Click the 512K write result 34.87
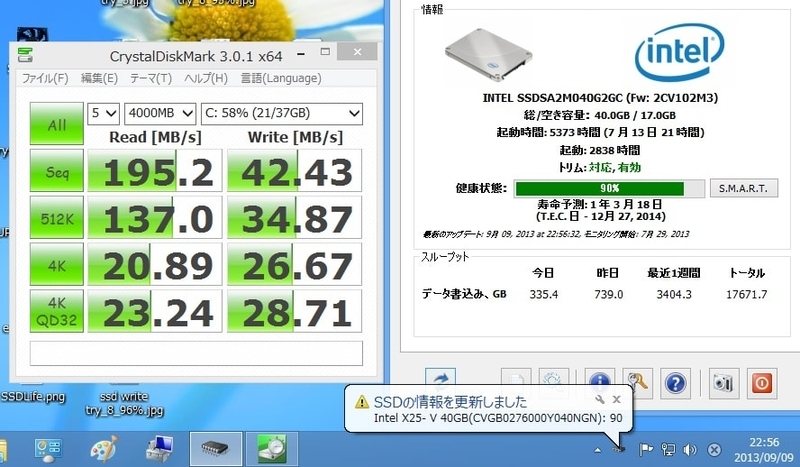Screen dimensions: 800x467 click(294, 217)
